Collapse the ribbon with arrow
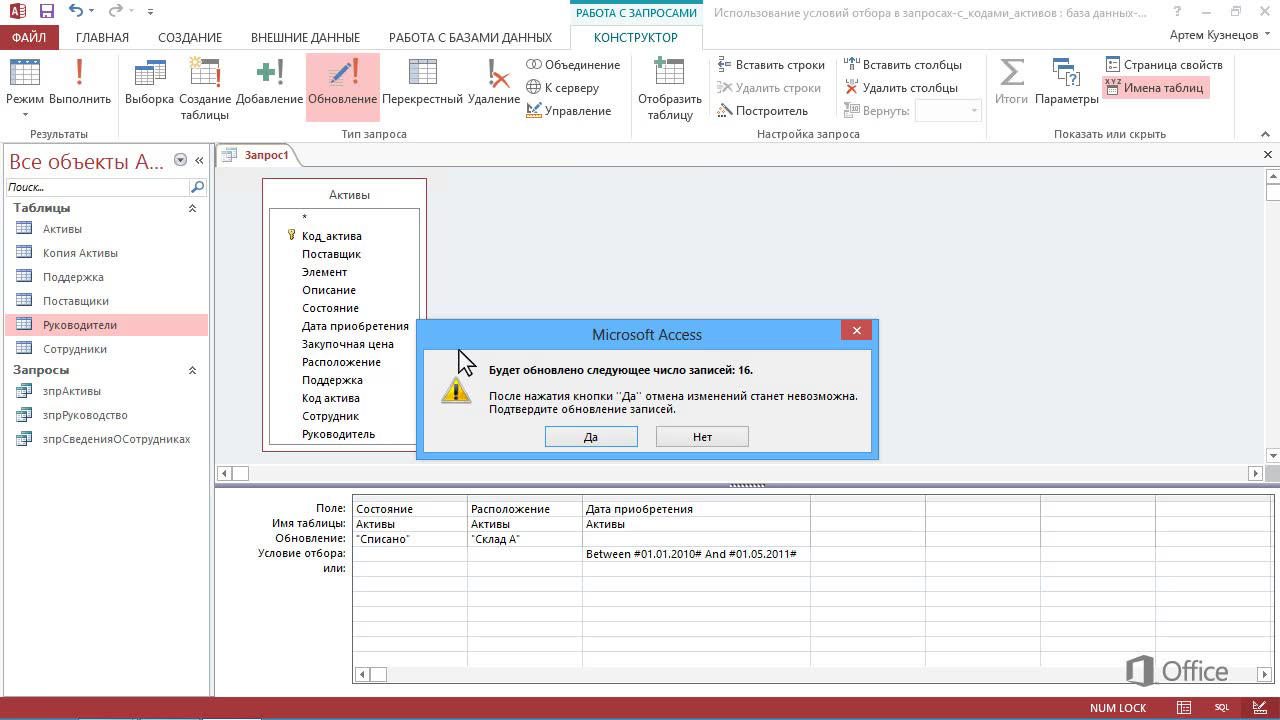The image size is (1280, 720). coord(1264,134)
